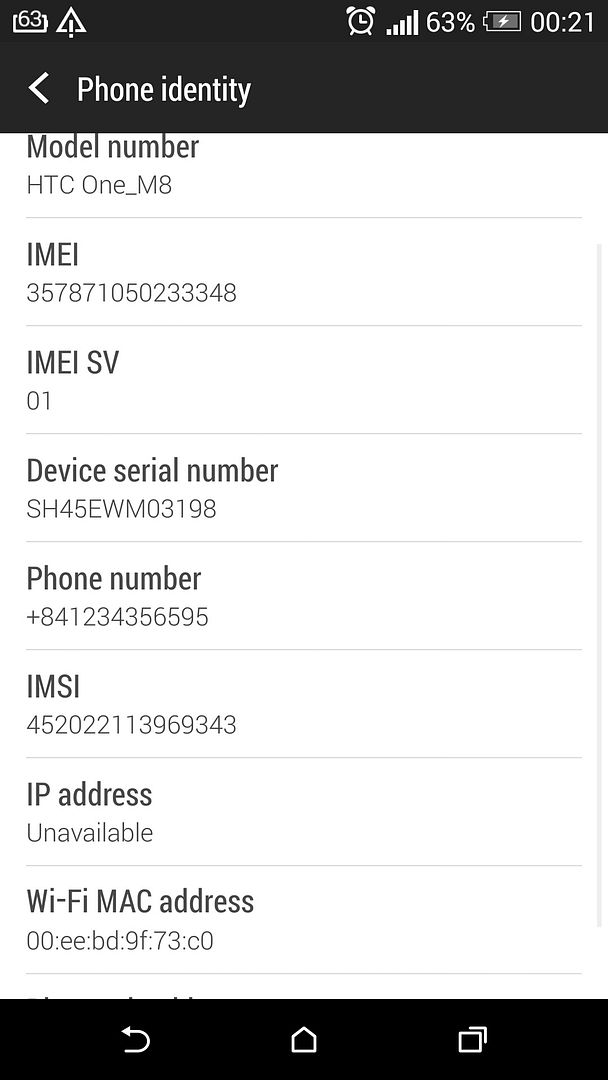608x1080 pixels.
Task: Tap the Back navigation button
Action: [x=136, y=1040]
